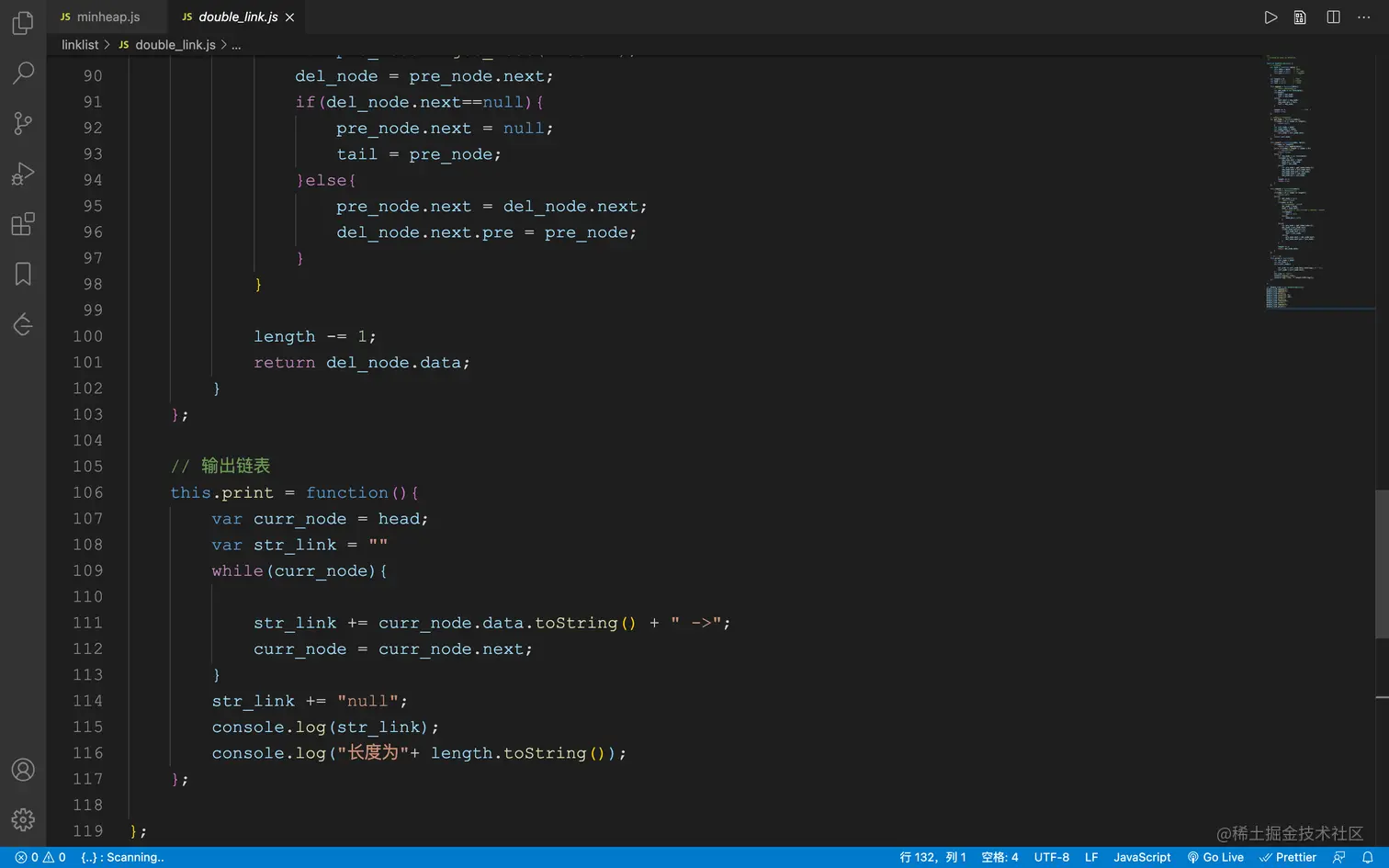Viewport: 1389px width, 868px height.
Task: Click the line 'console.log(str_link);'
Action: [325, 727]
